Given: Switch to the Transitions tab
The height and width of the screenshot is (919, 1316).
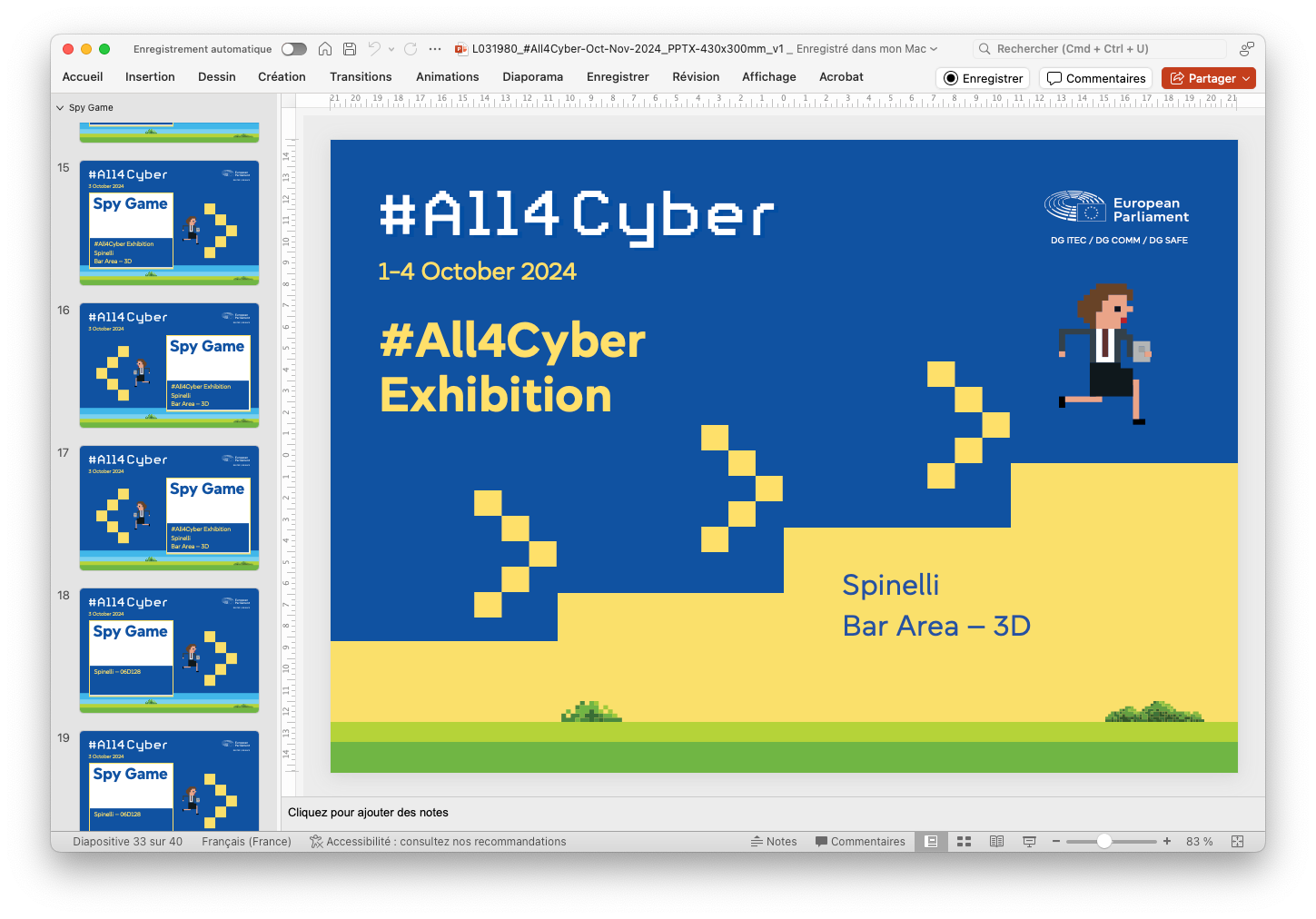Looking at the screenshot, I should tap(361, 77).
